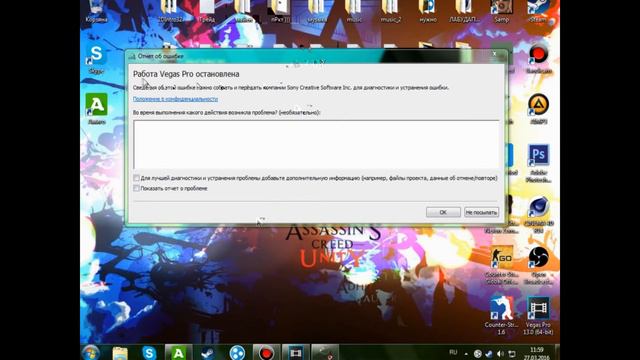640x360 pixels.
Task: Click the 'Не посылать' button
Action: (482, 212)
